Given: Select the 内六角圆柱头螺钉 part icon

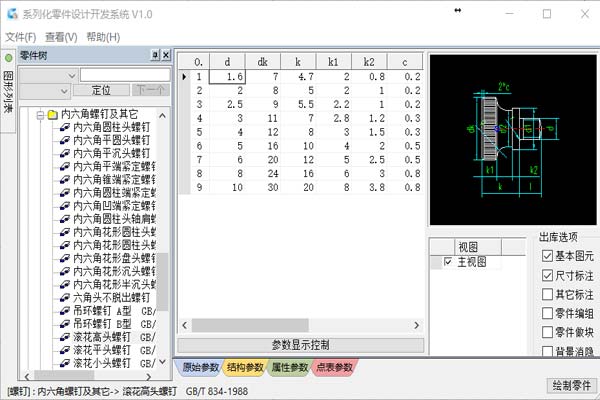Looking at the screenshot, I should (64, 128).
